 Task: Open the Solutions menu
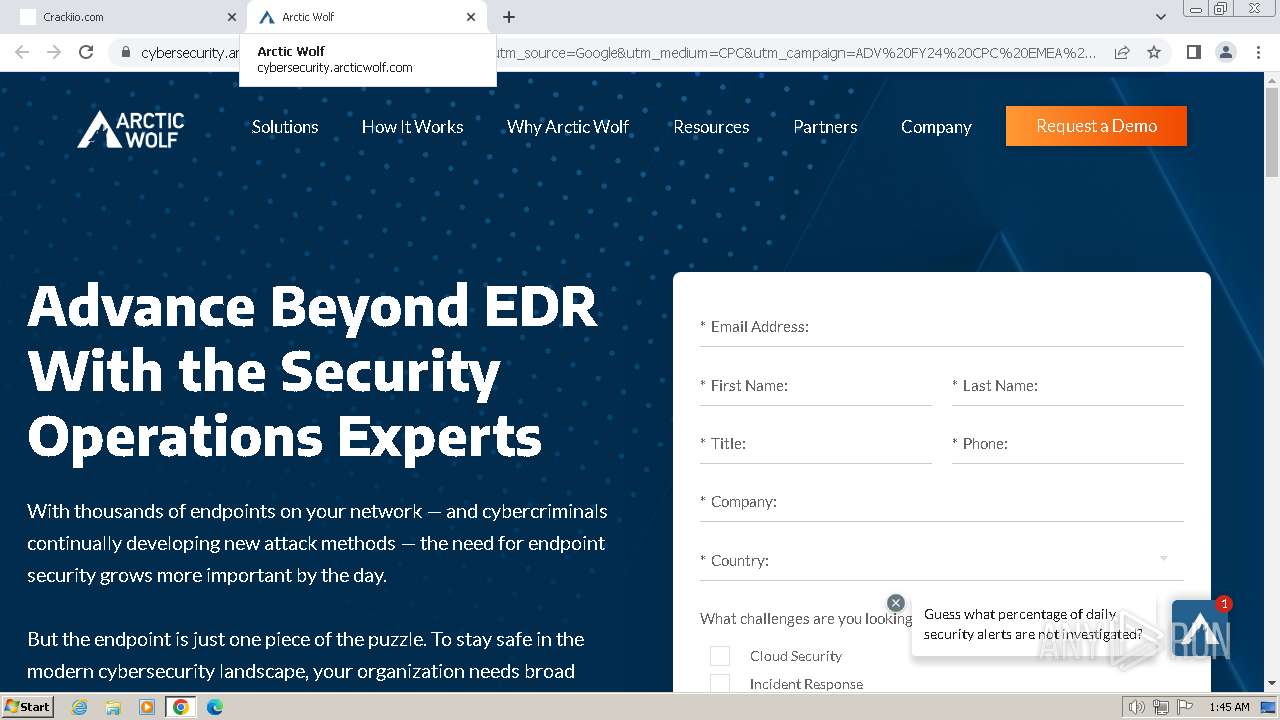point(285,127)
